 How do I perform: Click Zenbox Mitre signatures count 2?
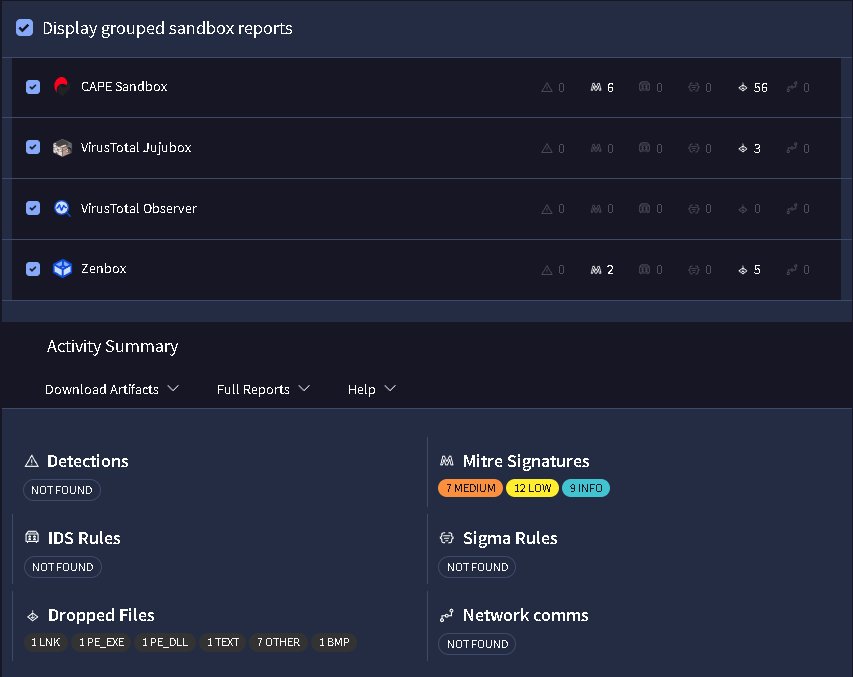point(610,270)
